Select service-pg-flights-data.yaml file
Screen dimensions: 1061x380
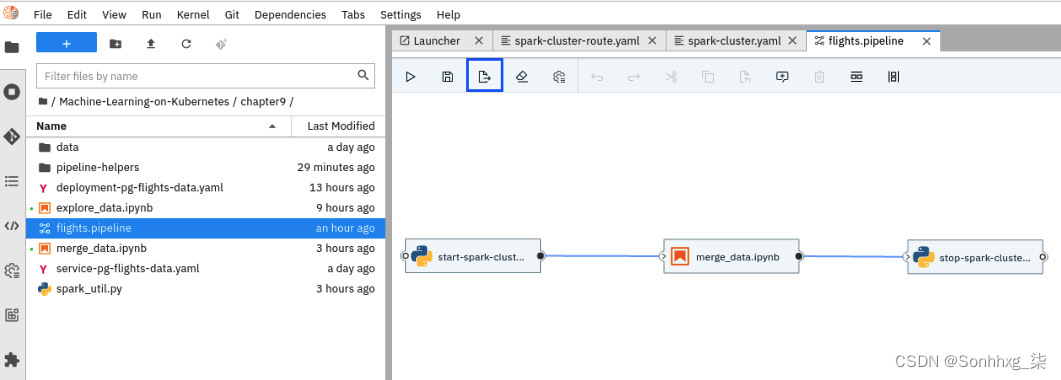pos(206,268)
